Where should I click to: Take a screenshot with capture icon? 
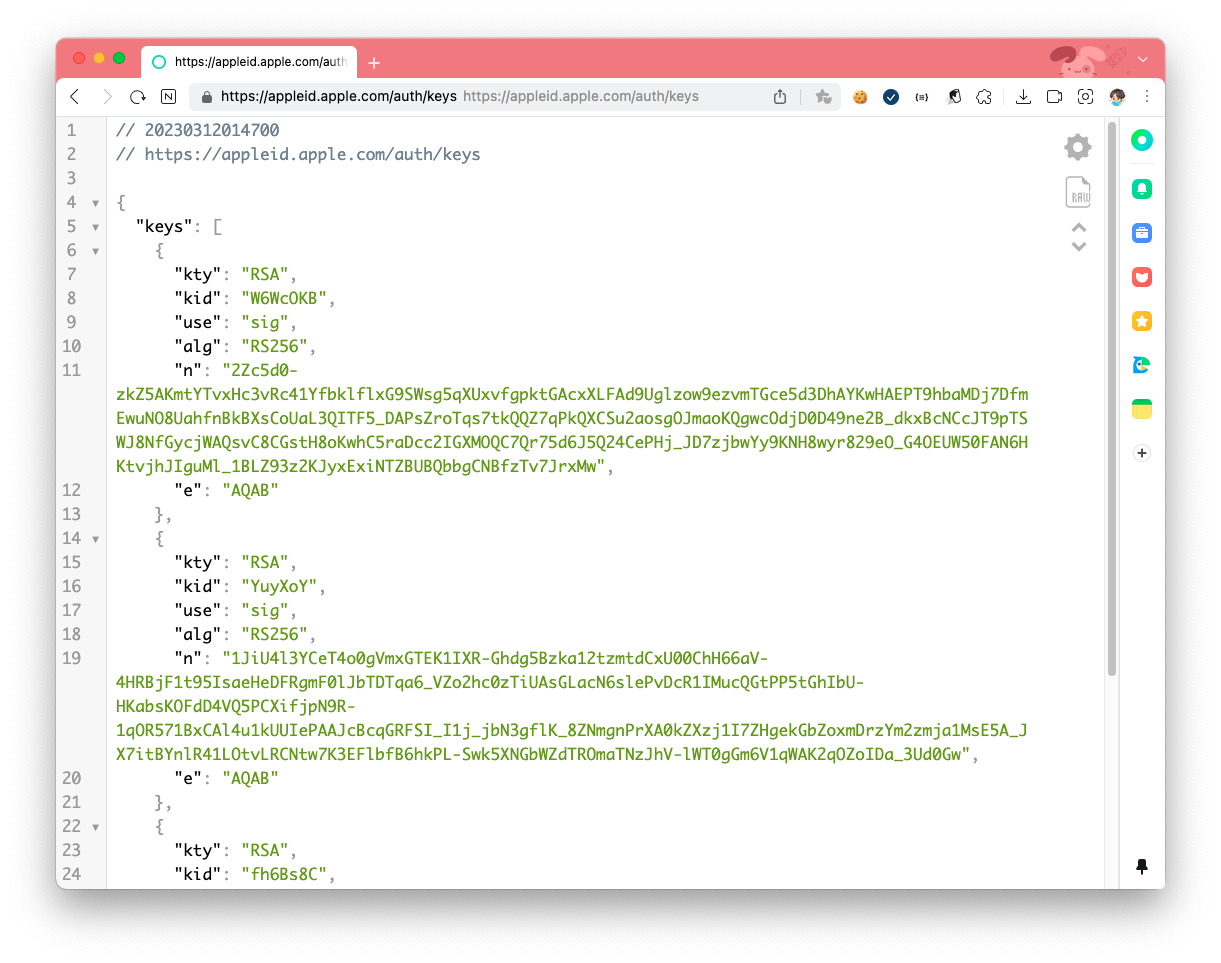coord(1086,97)
